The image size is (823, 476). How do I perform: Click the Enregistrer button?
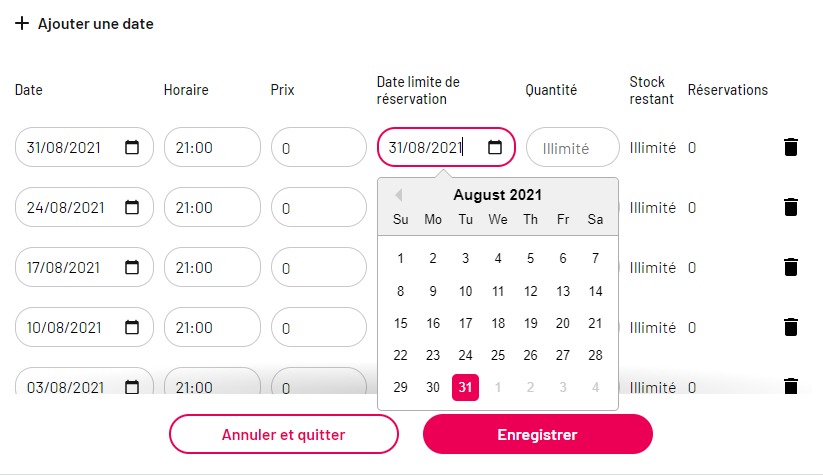[537, 434]
